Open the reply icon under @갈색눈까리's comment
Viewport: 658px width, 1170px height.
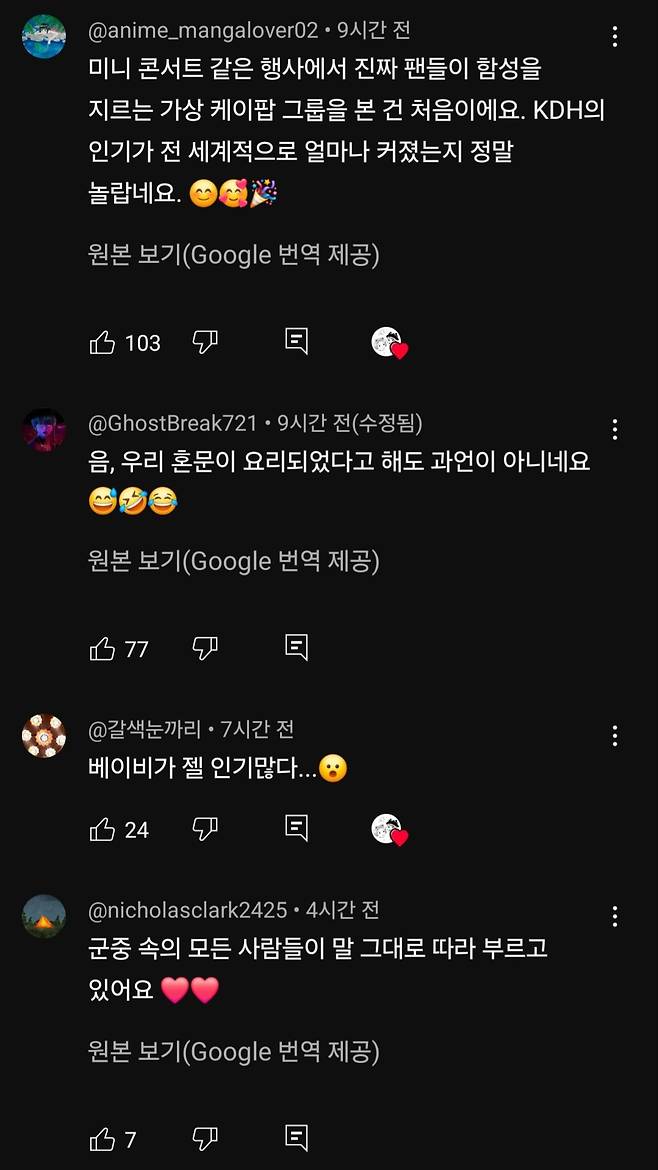pos(294,829)
